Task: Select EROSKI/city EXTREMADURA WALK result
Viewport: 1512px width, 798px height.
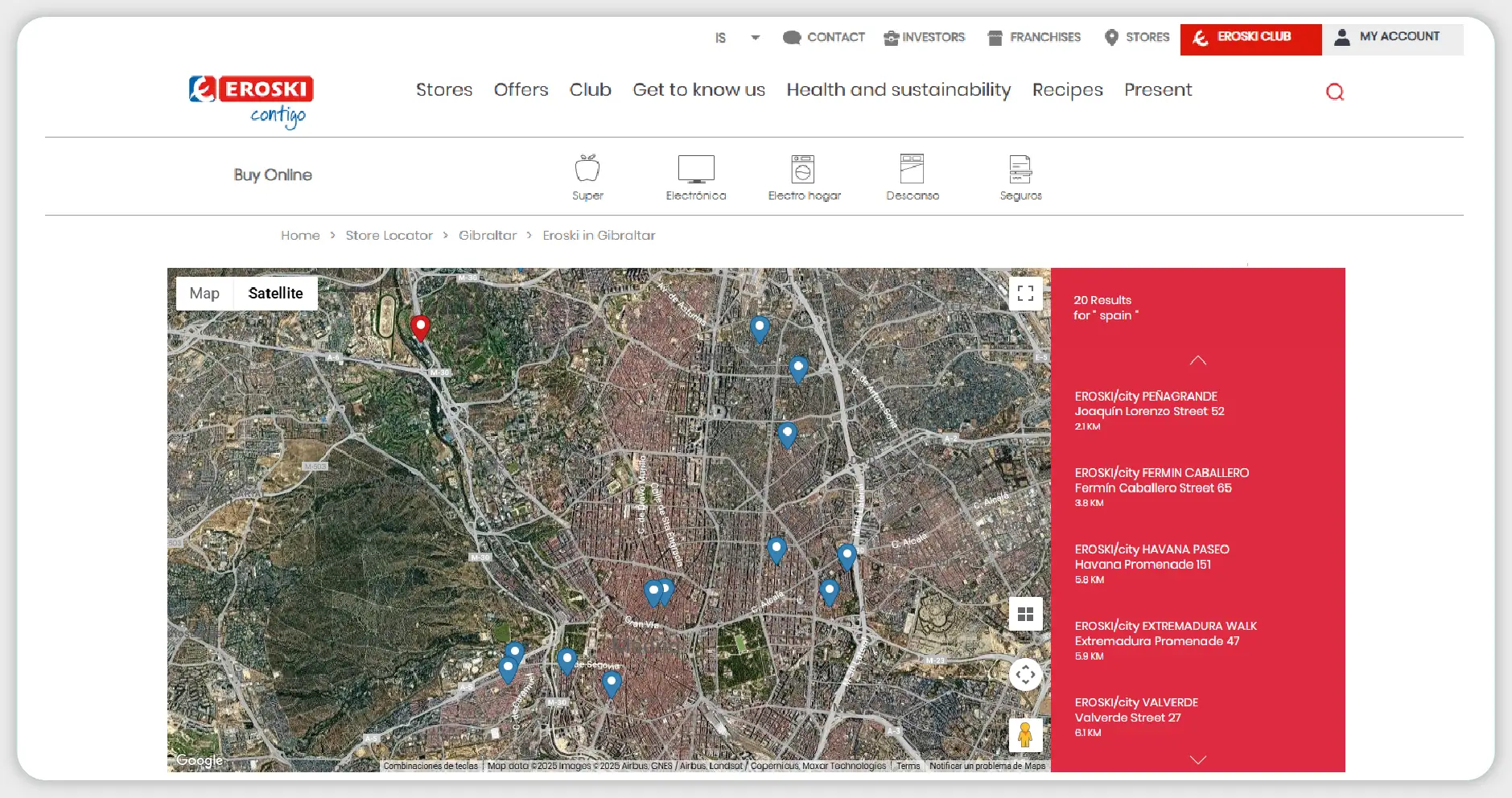Action: pyautogui.click(x=1165, y=640)
